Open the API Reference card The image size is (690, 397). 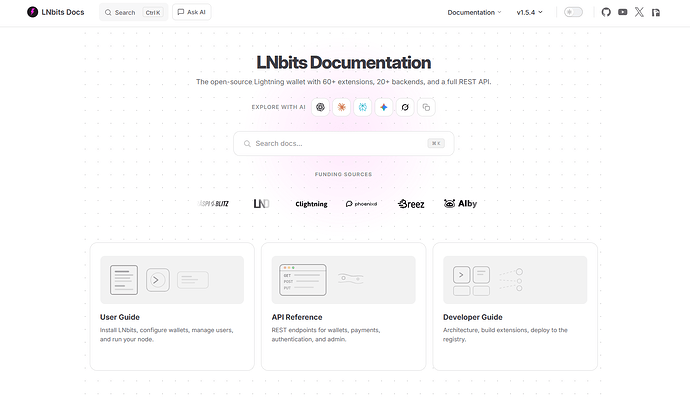tap(343, 306)
